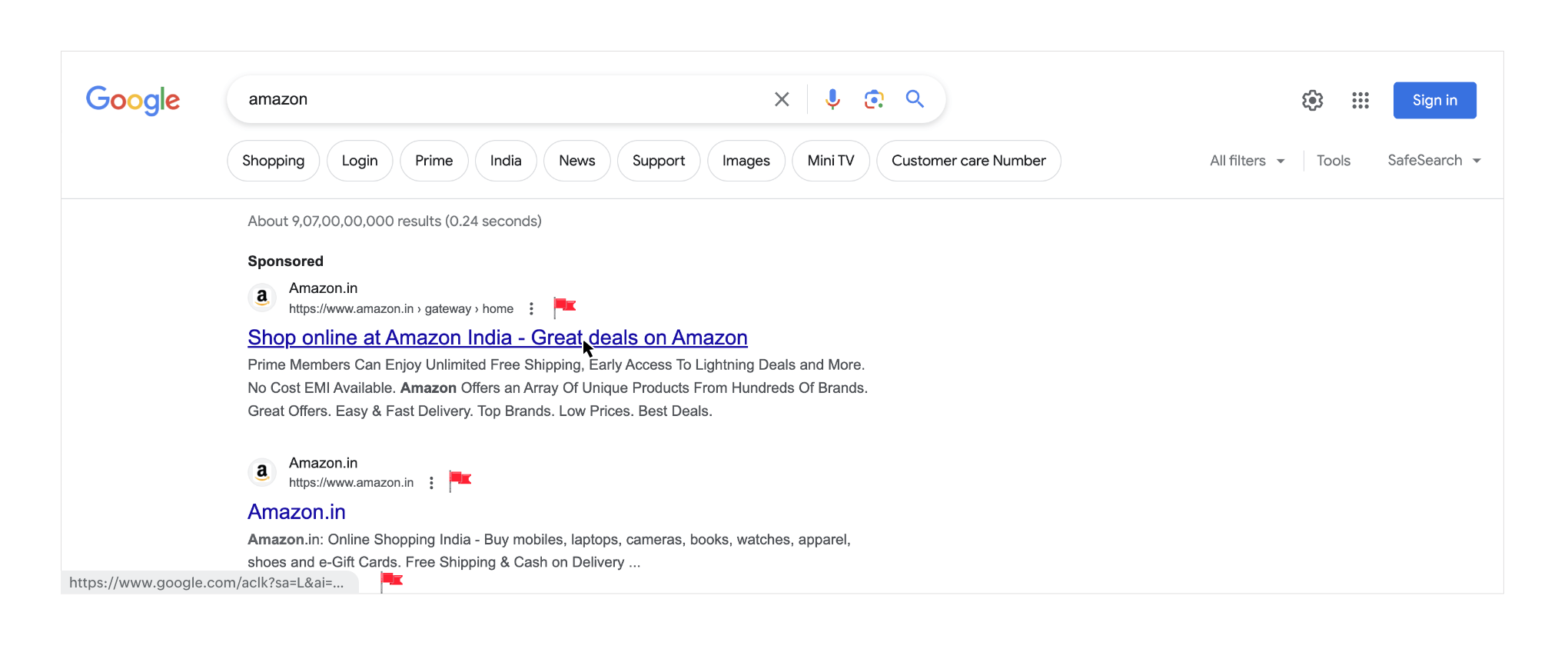Start voice search with microphone icon
1568x649 pixels.
tap(832, 99)
